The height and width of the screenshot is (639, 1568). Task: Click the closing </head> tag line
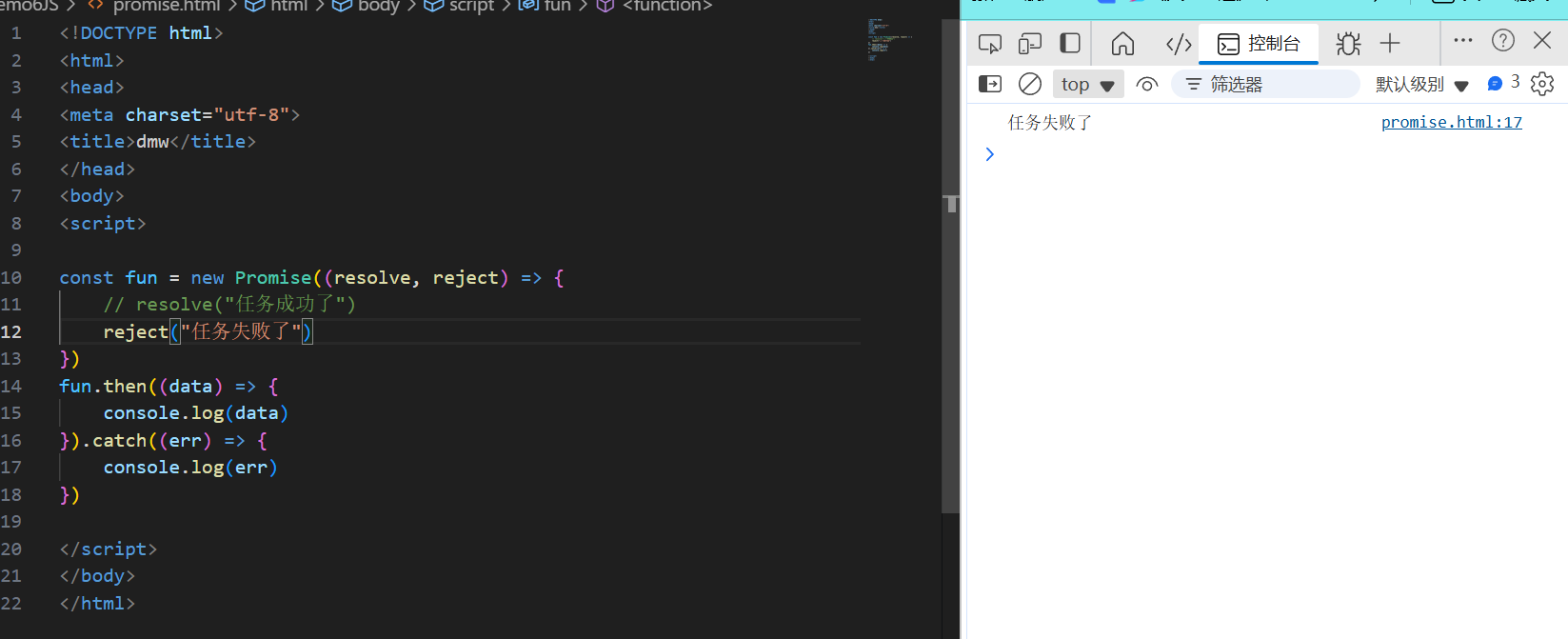pos(97,170)
